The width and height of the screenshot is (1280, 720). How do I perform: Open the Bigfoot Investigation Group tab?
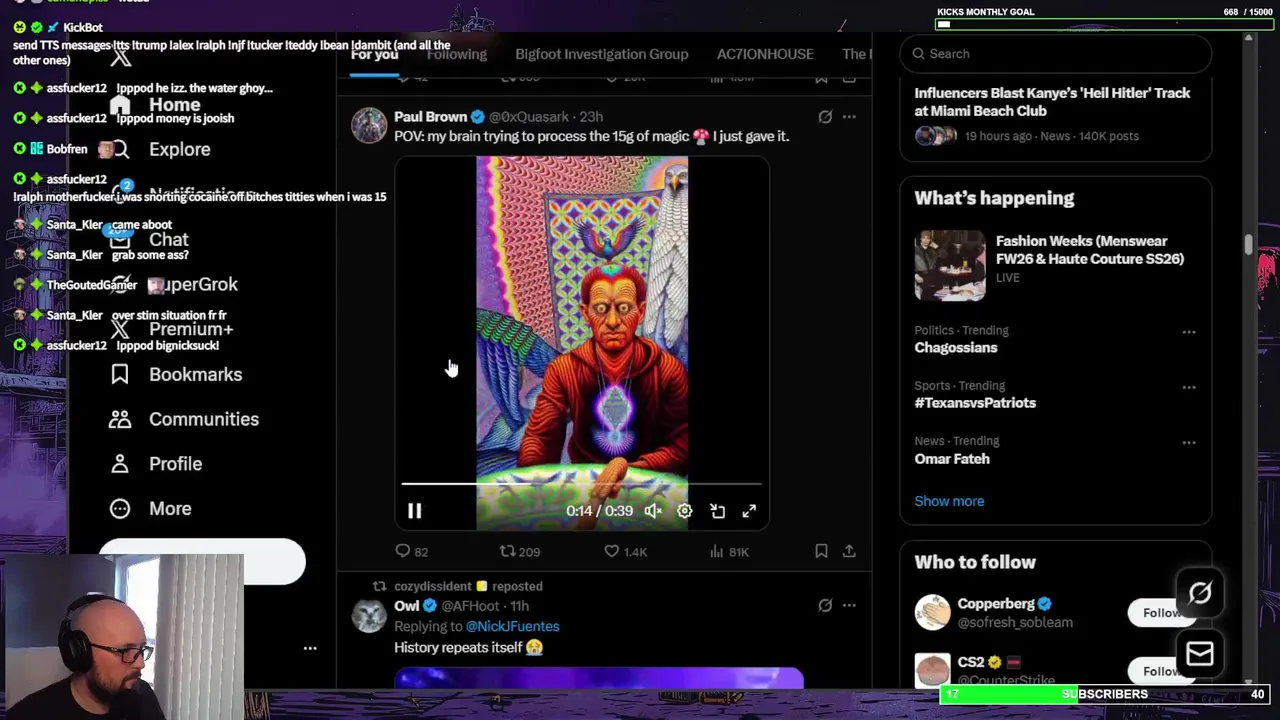coord(602,54)
